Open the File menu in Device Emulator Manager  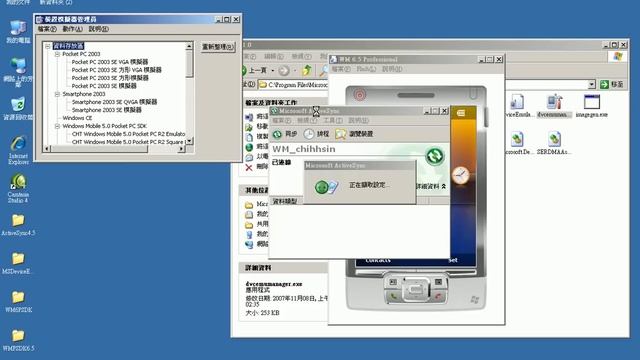click(47, 29)
